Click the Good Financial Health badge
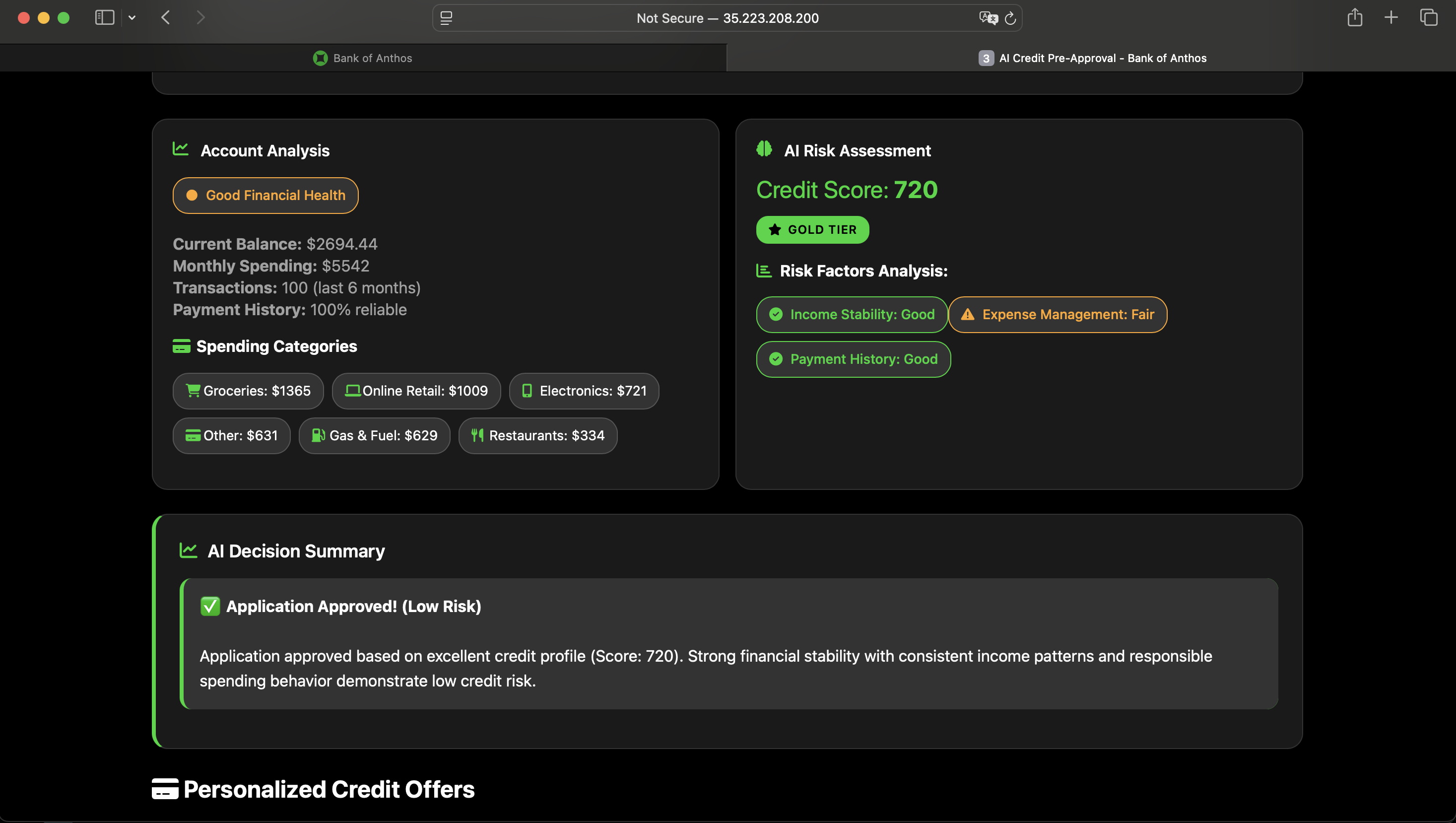The height and width of the screenshot is (823, 1456). pos(265,196)
